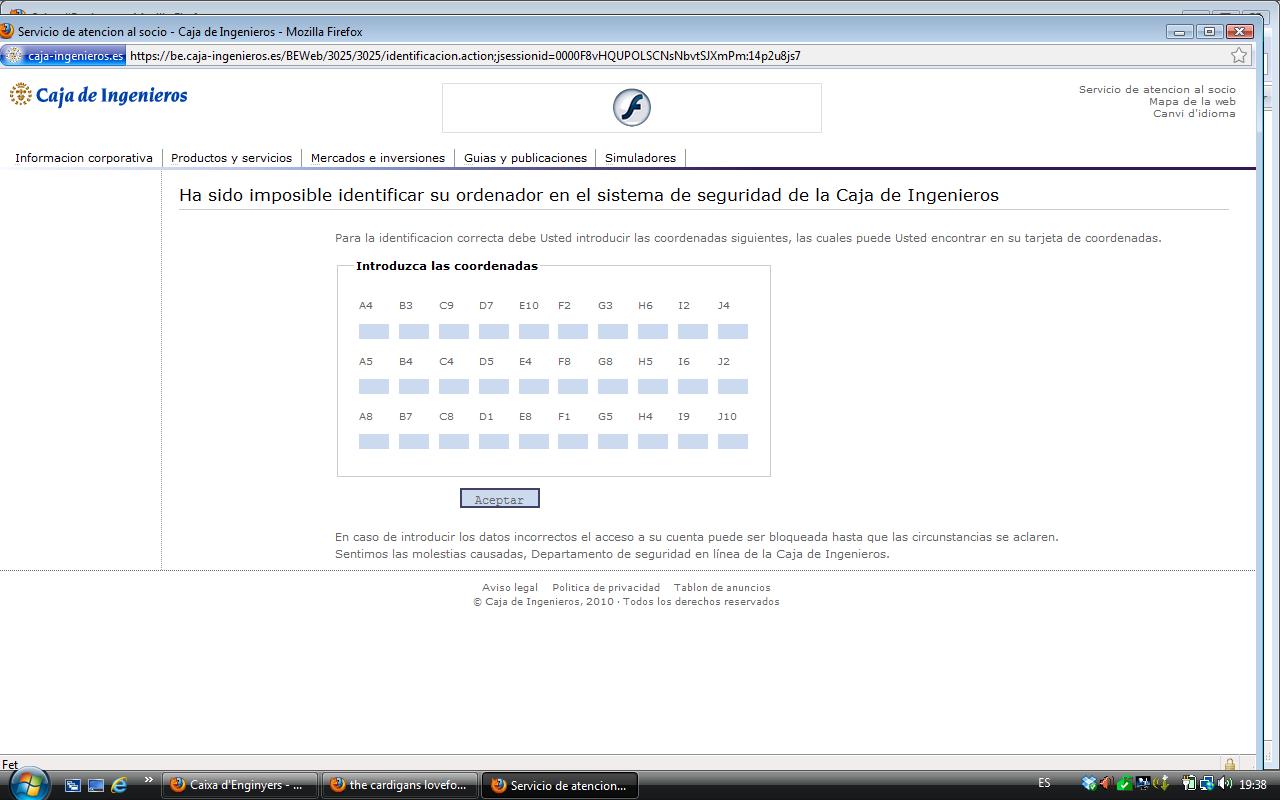The image size is (1280, 800).
Task: Open the Productos y servicios menu
Action: (231, 158)
